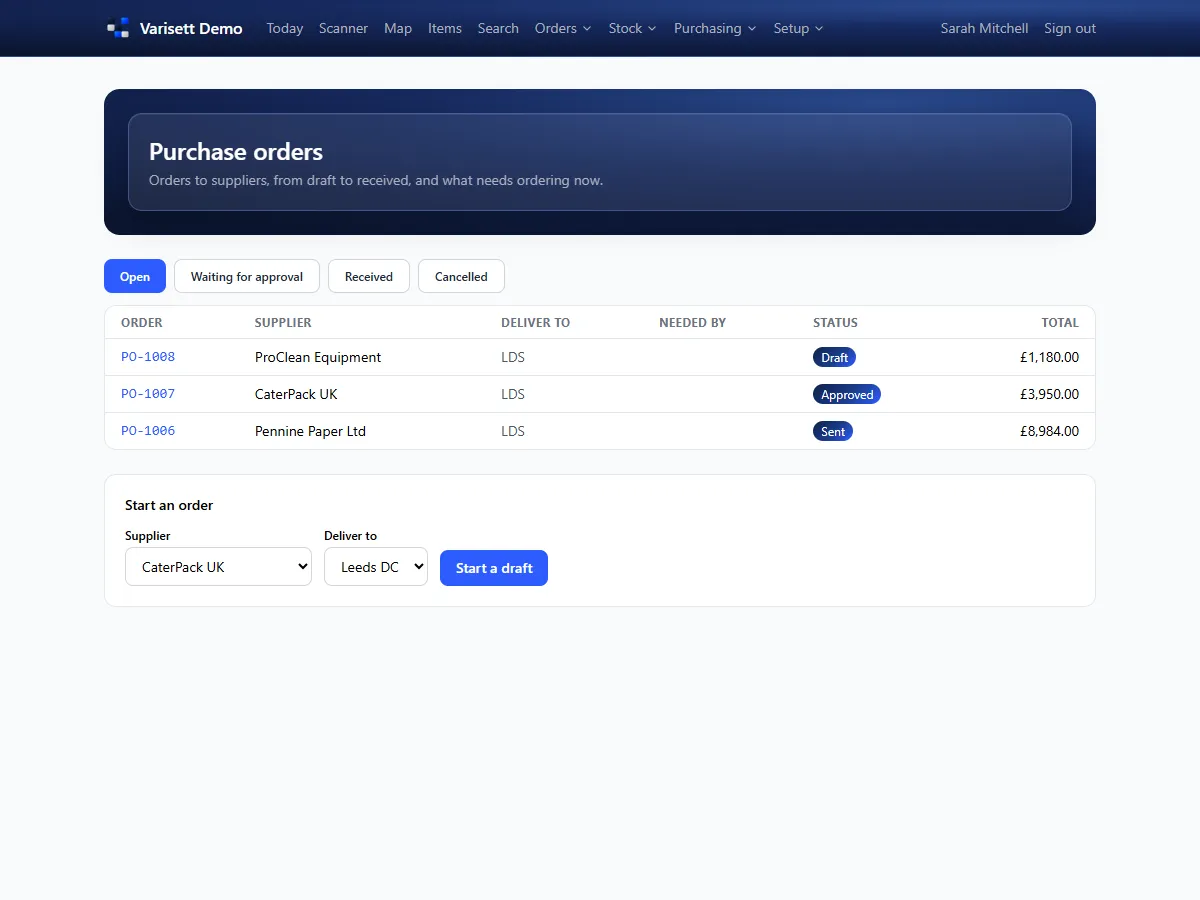Viewport: 1200px width, 900px height.
Task: Click LDS in the PO-1006 row
Action: (513, 431)
